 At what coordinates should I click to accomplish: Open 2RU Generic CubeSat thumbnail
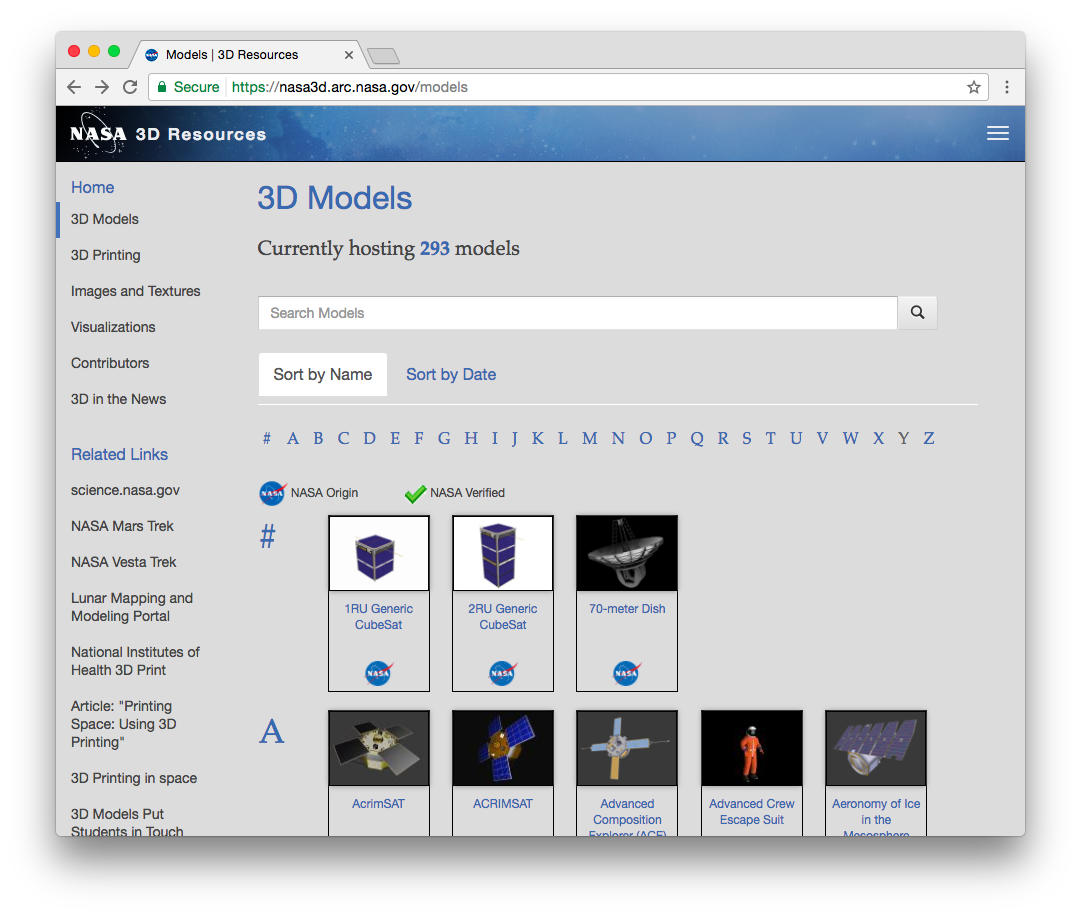click(503, 553)
